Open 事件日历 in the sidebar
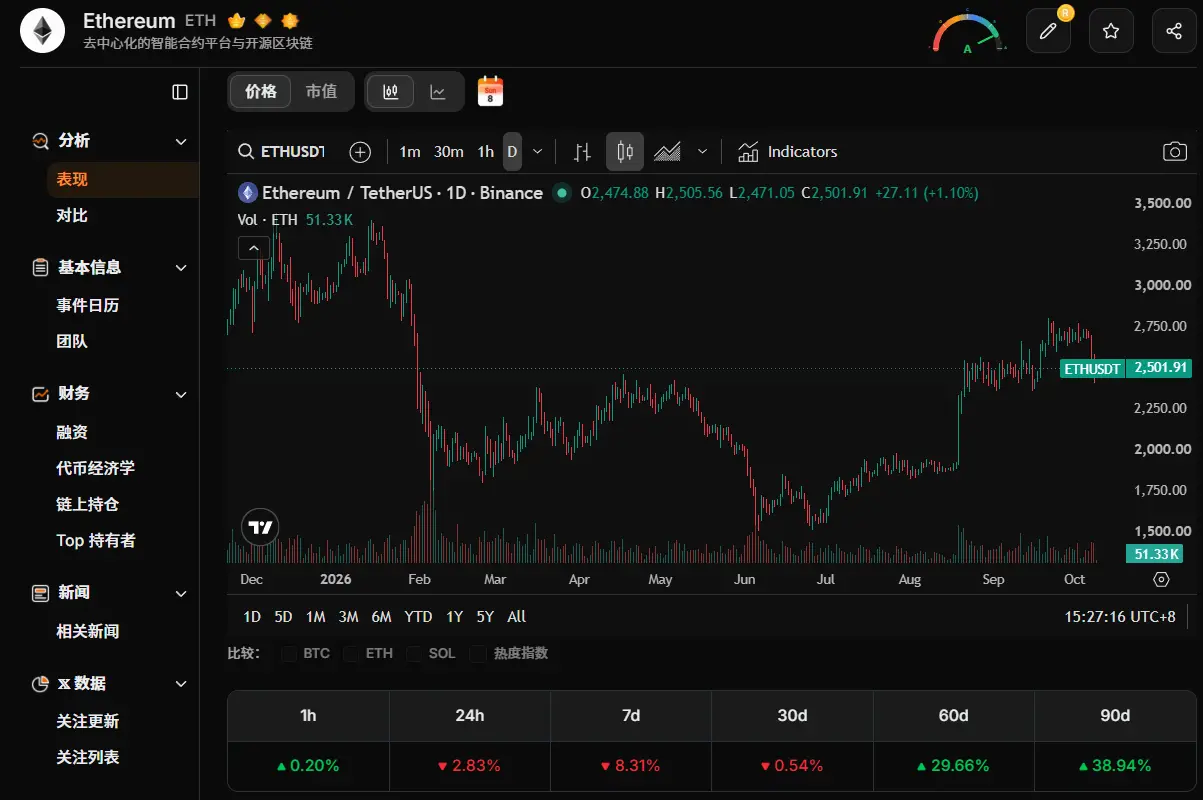Image resolution: width=1203 pixels, height=800 pixels. (x=88, y=305)
